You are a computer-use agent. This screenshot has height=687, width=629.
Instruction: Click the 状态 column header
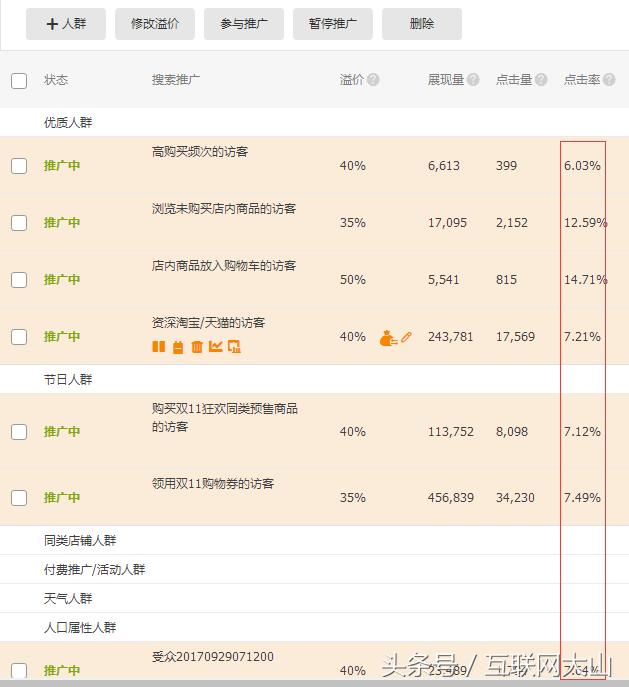(56, 80)
